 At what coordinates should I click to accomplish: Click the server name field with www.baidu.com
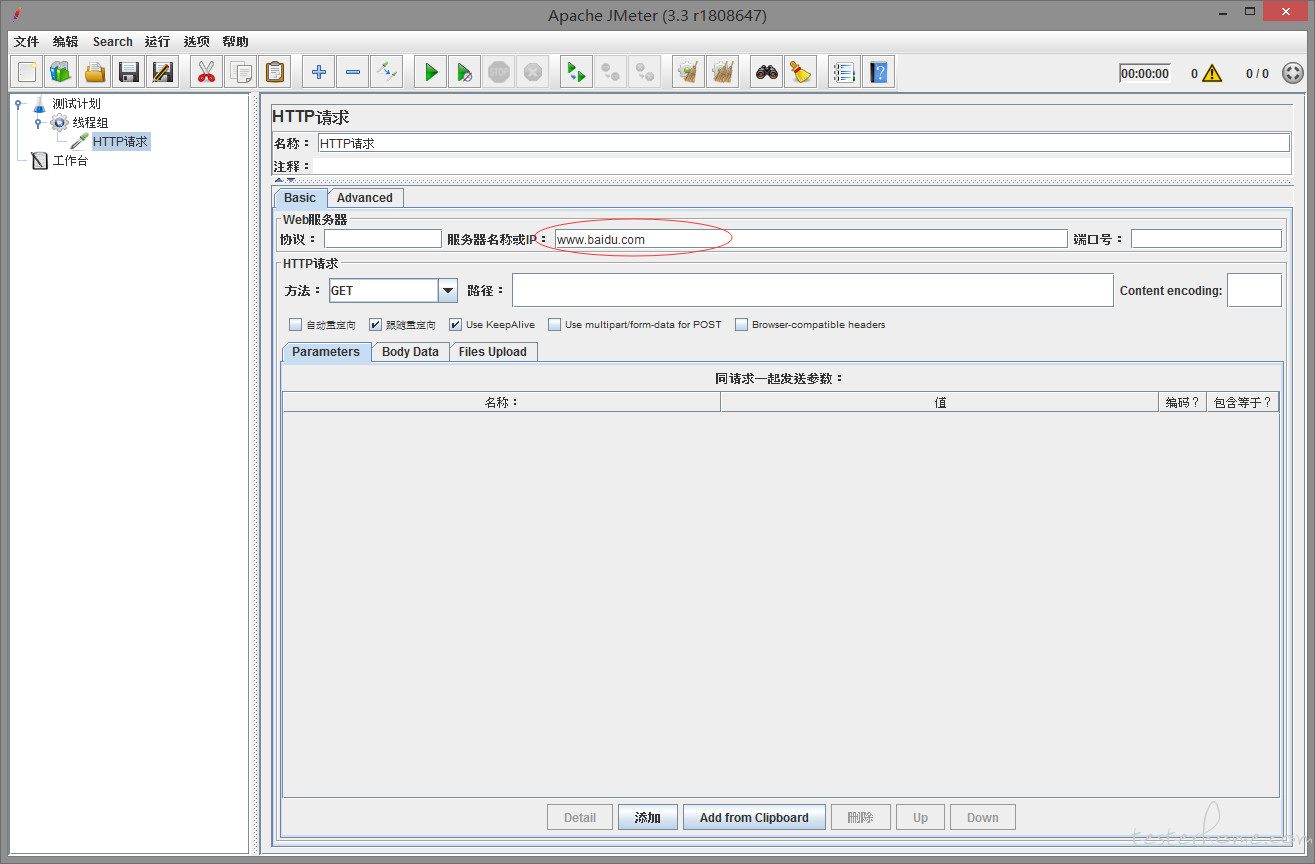pos(810,239)
